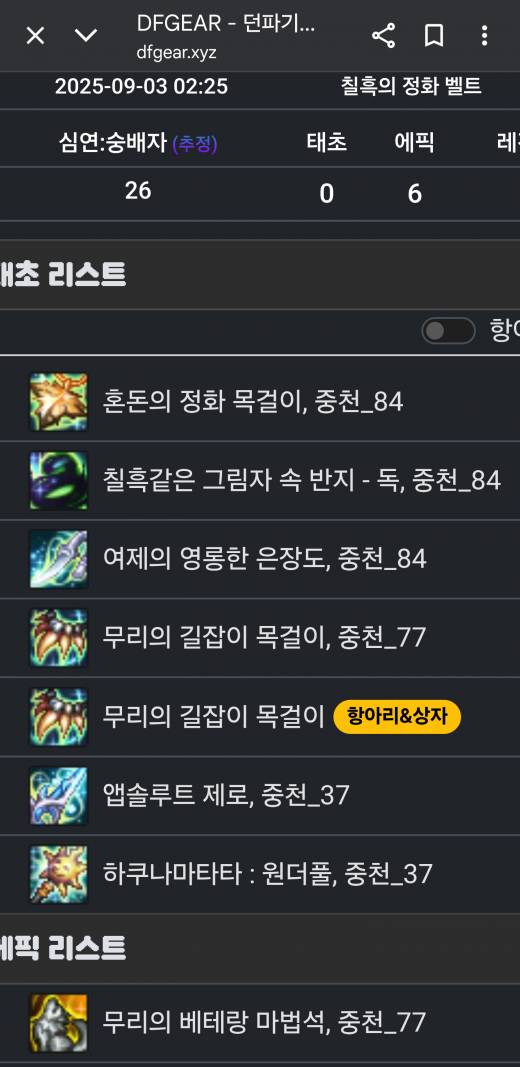Click the dfgear.xyz URL text
This screenshot has width=520, height=1067.
click(176, 53)
